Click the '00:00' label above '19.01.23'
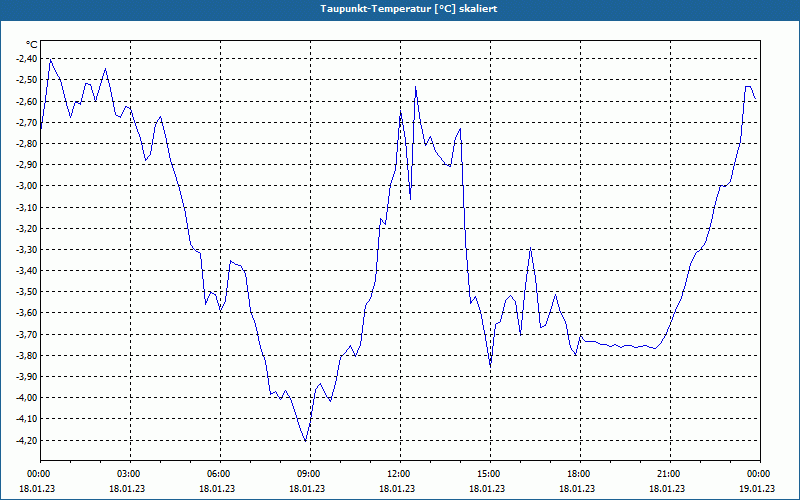 tap(760, 474)
